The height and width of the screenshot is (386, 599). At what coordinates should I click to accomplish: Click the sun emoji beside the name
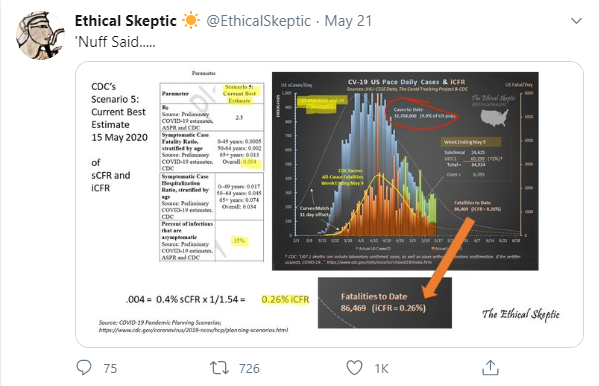click(191, 20)
